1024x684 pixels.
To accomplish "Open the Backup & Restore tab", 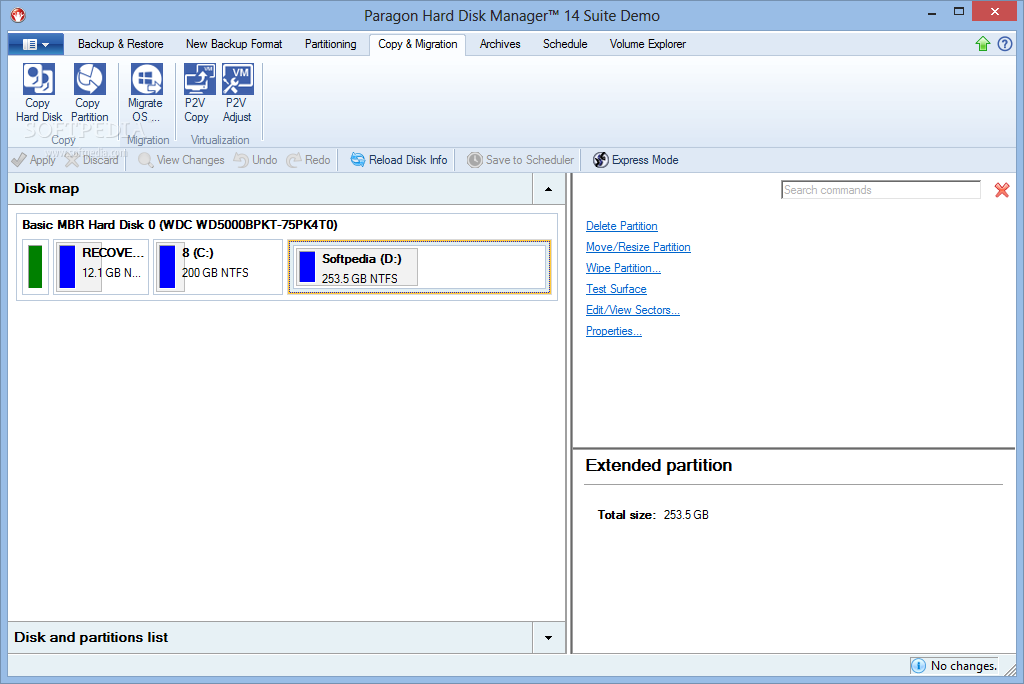I will tap(121, 44).
